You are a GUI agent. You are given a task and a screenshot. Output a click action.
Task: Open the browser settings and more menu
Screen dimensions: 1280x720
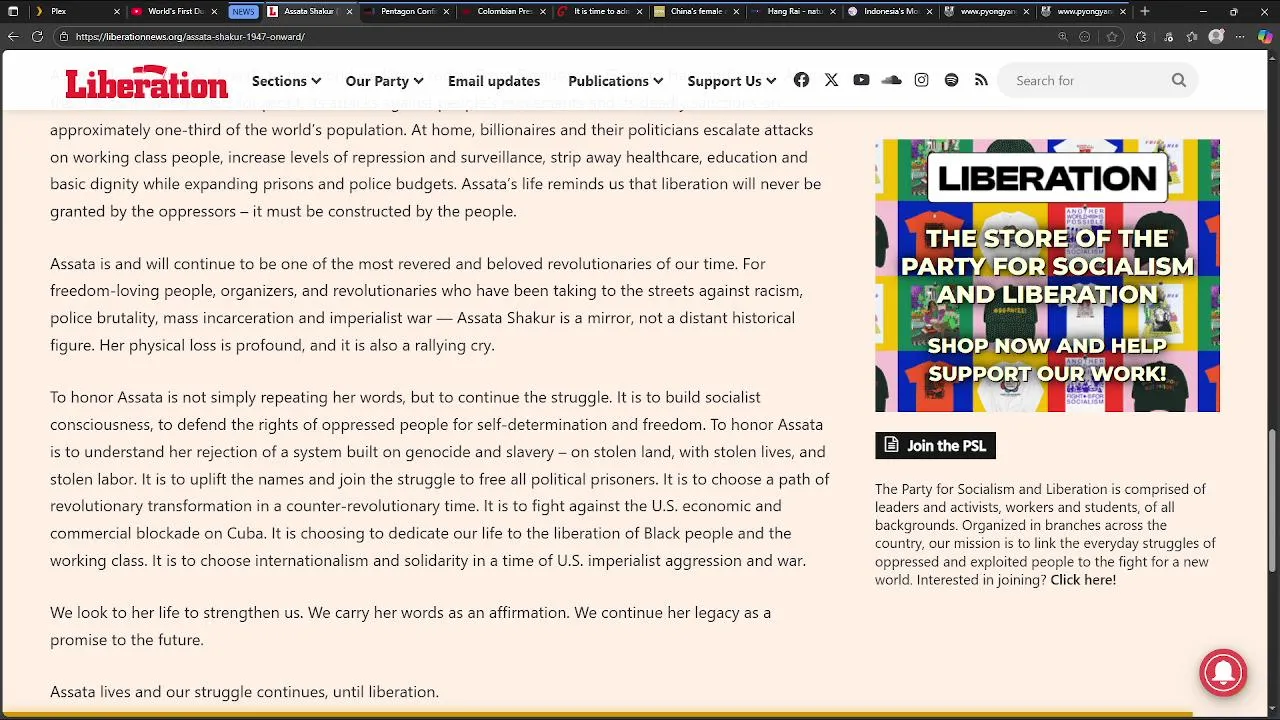click(x=1241, y=36)
